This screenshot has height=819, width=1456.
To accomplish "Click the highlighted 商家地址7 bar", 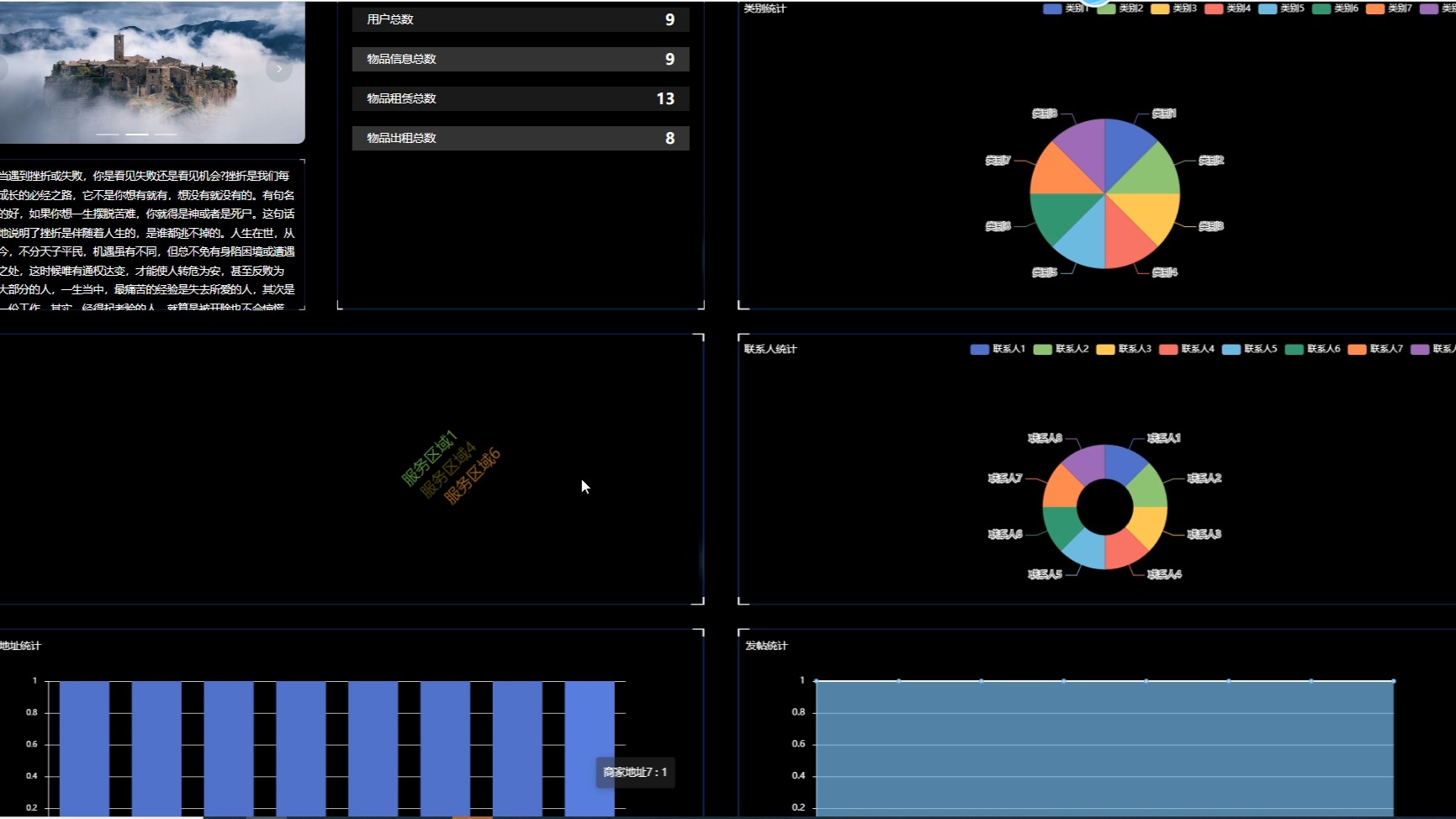I will pyautogui.click(x=590, y=748).
